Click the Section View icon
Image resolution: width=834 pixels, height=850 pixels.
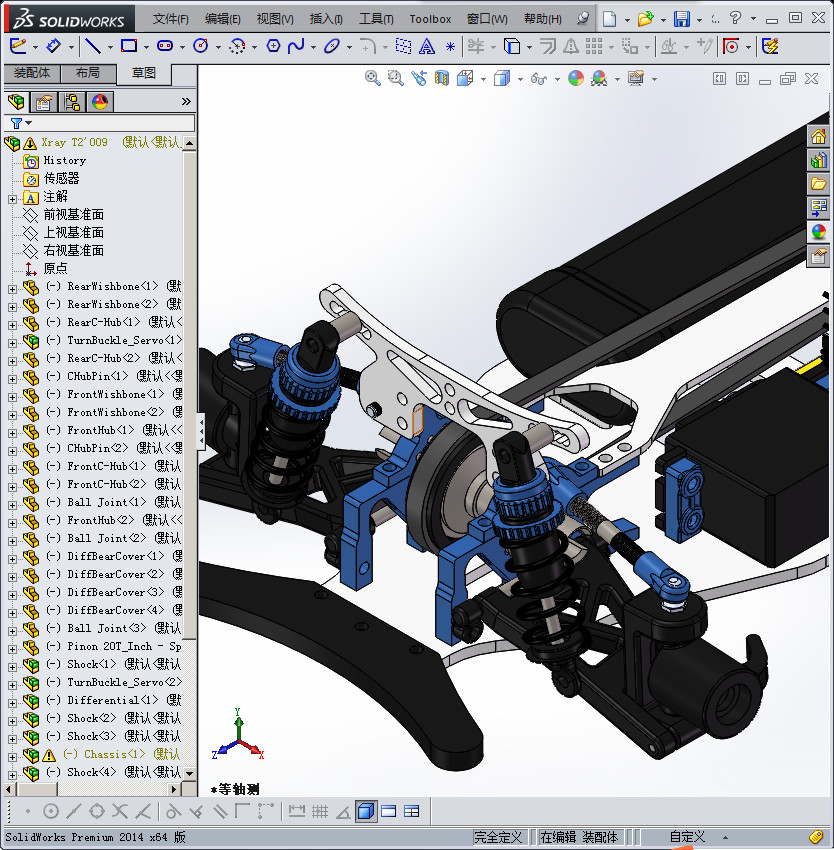pos(442,79)
